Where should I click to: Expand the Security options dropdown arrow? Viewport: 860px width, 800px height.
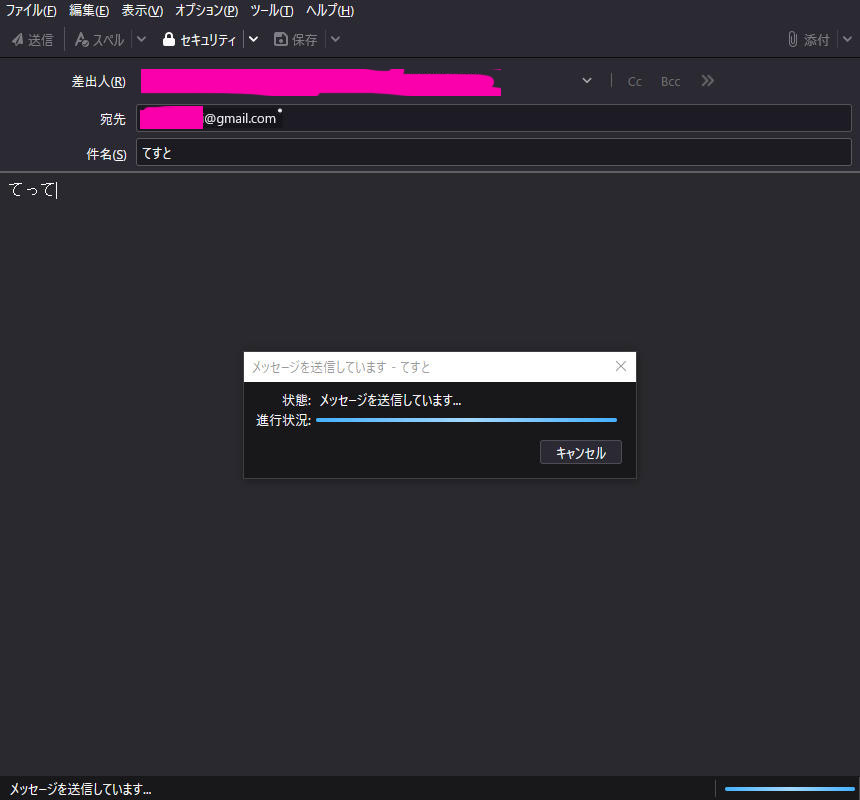pyautogui.click(x=254, y=40)
